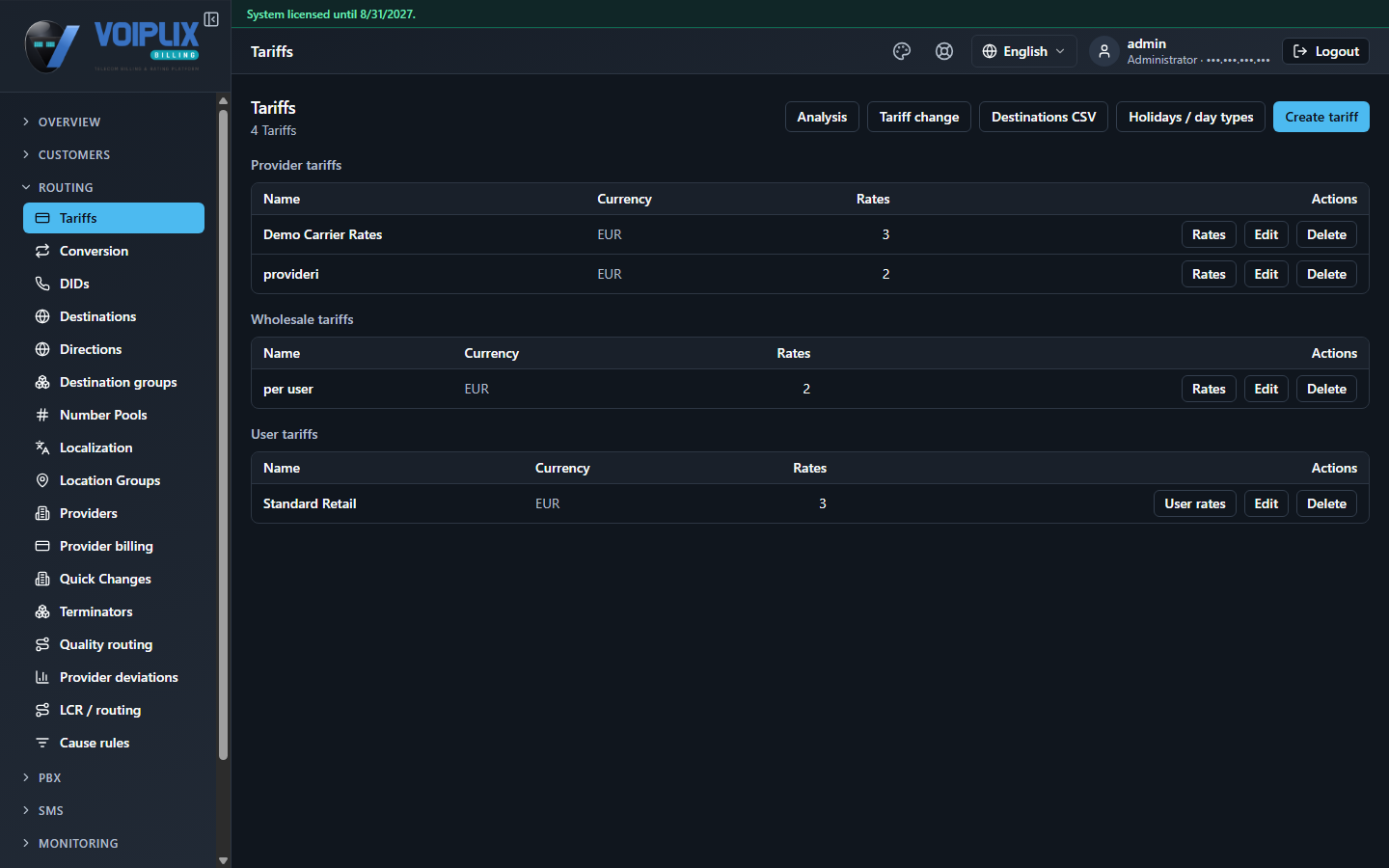Open Number Pools page
This screenshot has height=868, width=1389.
114,415
